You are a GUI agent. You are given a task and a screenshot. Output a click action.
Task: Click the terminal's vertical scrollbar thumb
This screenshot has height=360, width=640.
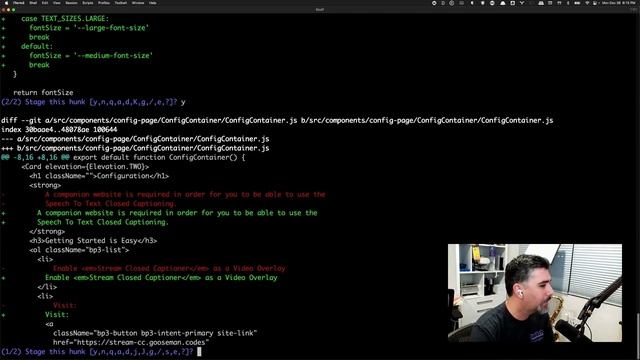(638, 336)
